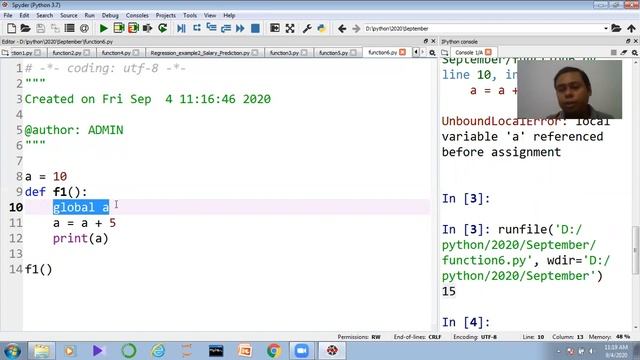
Task: Expand the working directory path dropdown
Action: click(x=606, y=28)
